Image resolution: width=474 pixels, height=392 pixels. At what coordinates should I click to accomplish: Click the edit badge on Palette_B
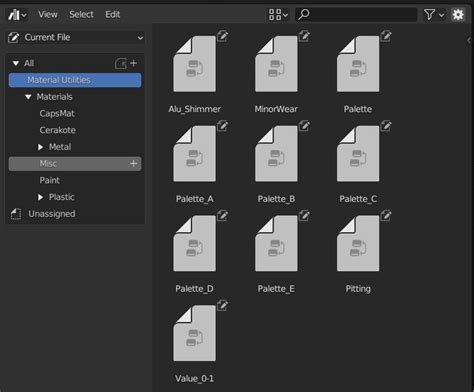click(304, 126)
